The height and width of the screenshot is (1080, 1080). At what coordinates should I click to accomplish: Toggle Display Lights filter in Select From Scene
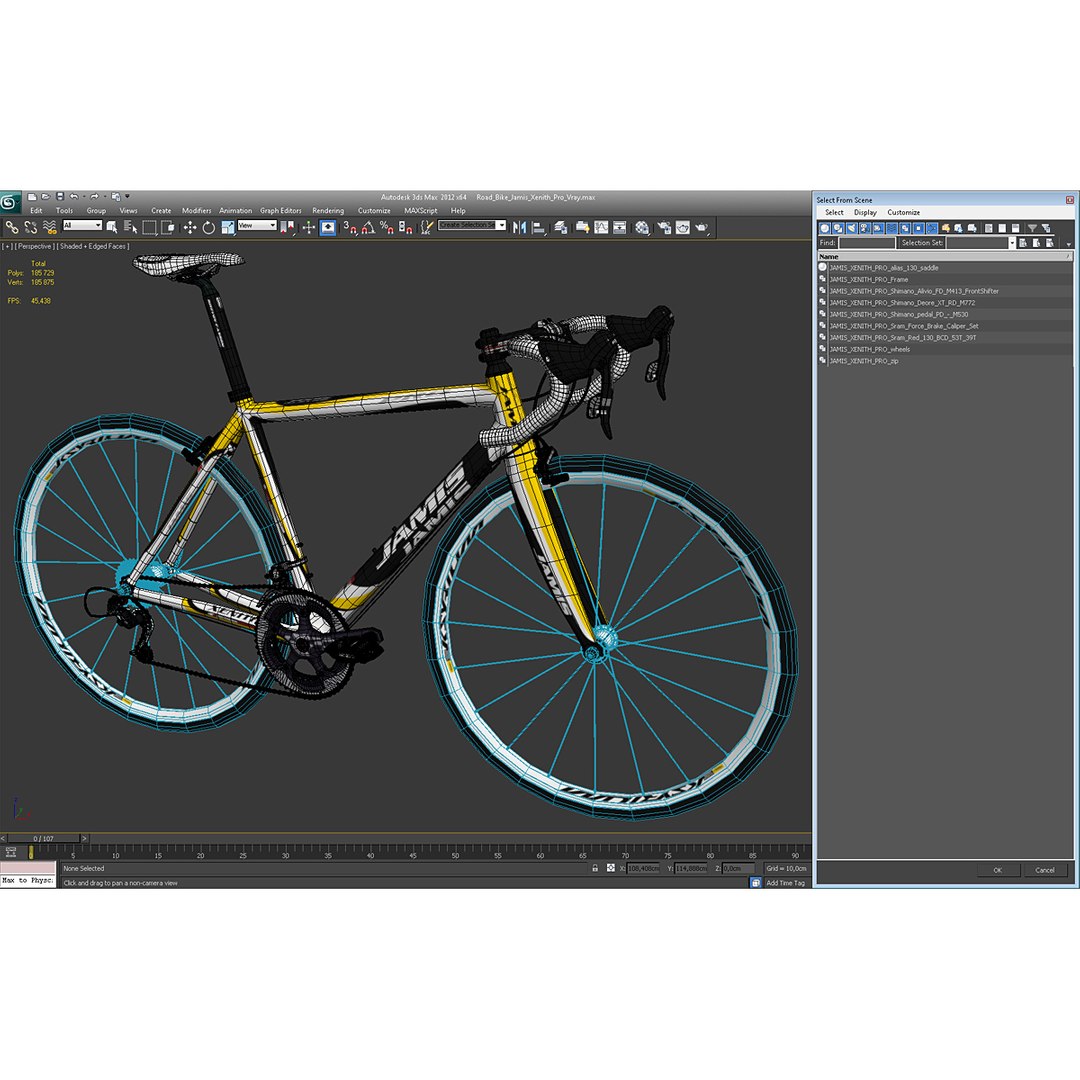(x=851, y=228)
